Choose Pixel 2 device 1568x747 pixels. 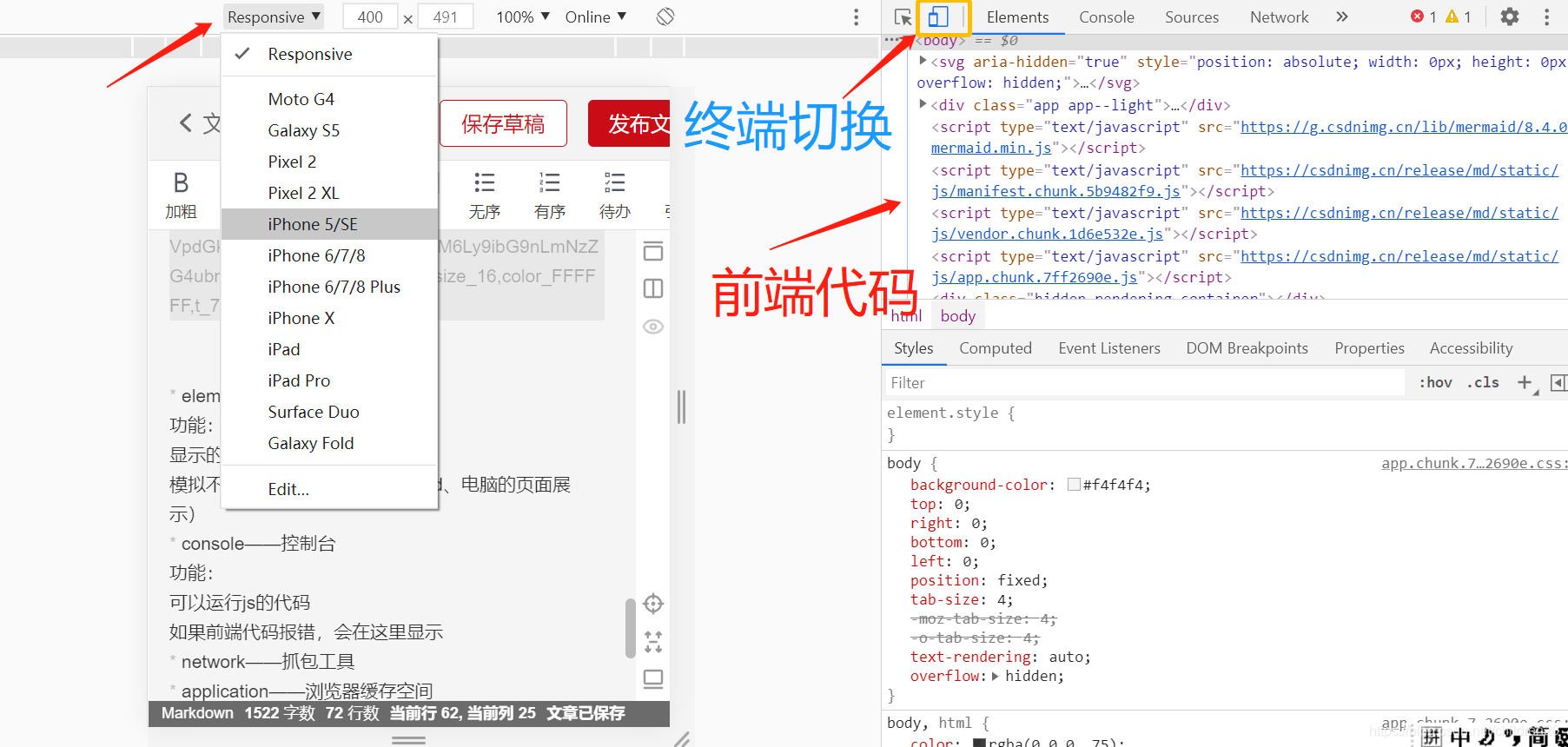tap(329, 162)
